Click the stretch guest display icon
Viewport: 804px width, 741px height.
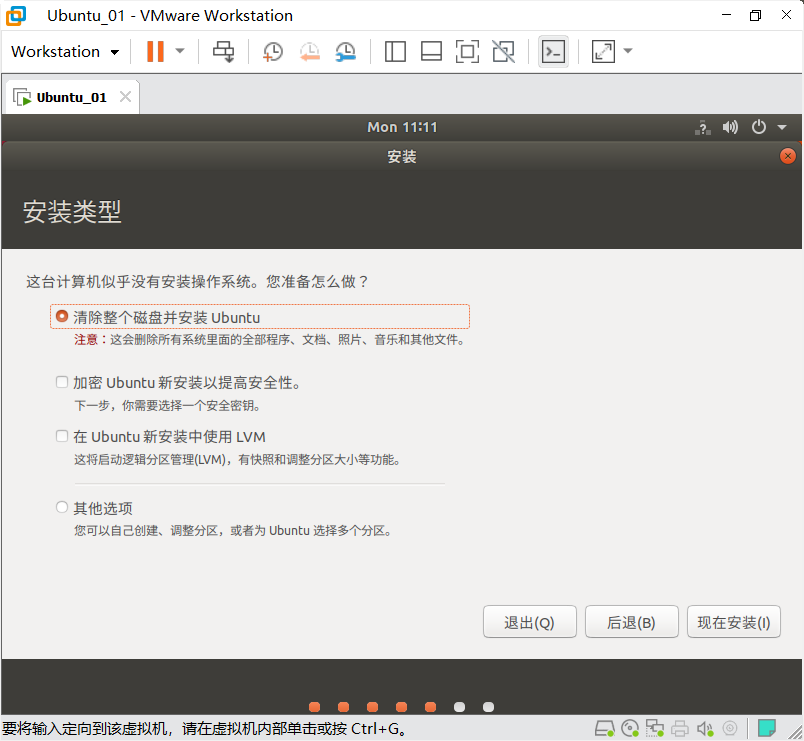pyautogui.click(x=603, y=51)
